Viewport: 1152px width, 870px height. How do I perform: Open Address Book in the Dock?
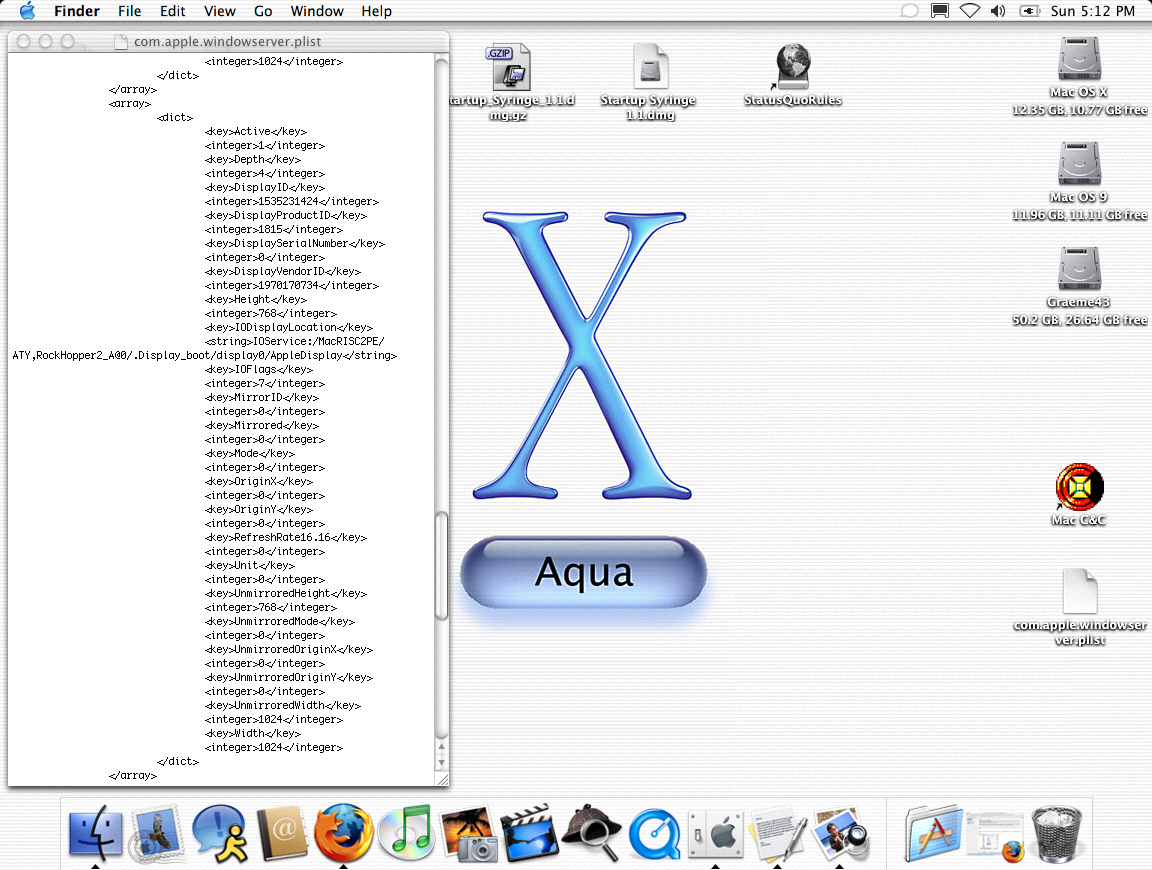281,834
